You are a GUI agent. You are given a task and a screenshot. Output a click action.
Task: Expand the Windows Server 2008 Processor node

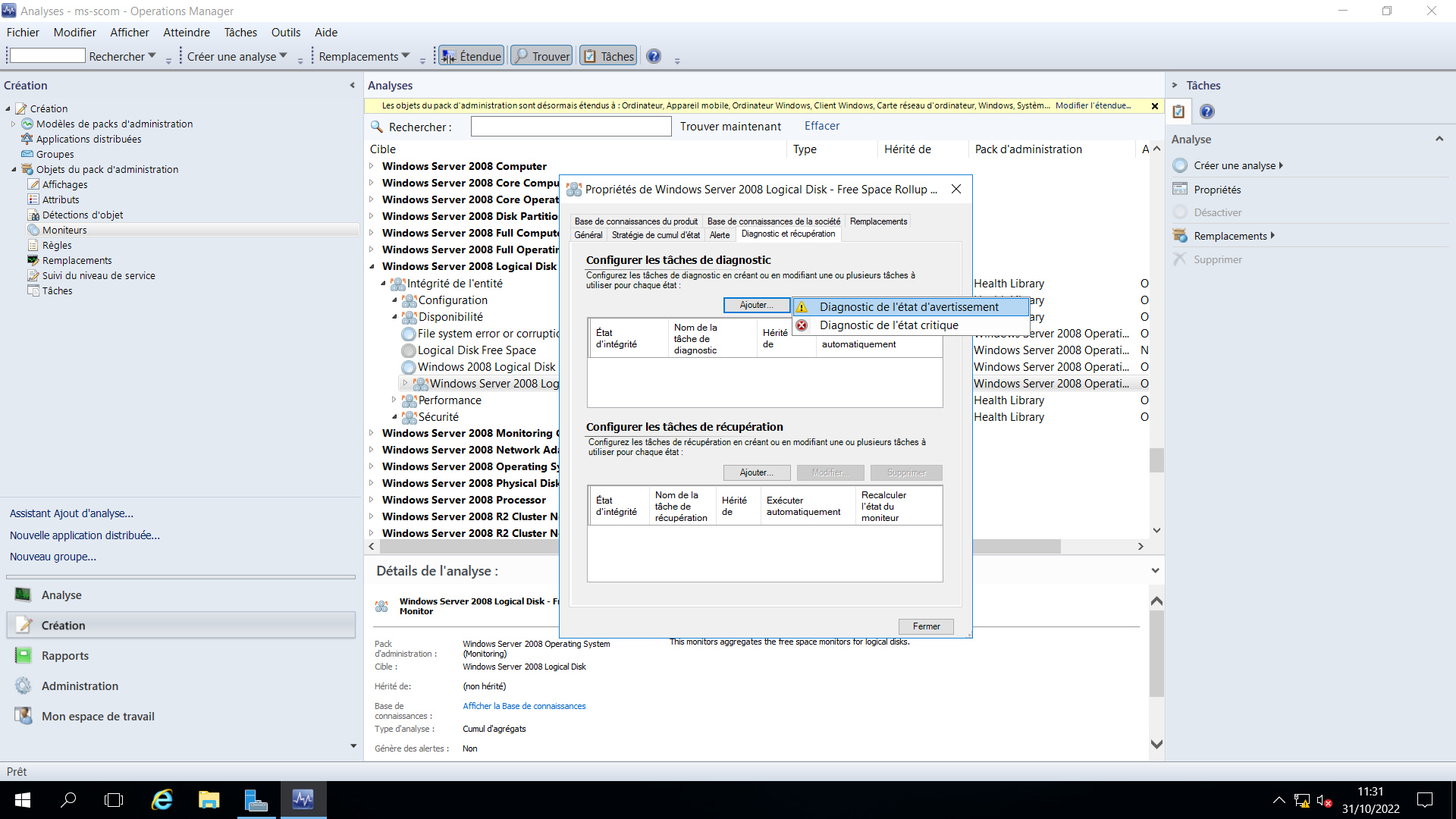point(371,500)
